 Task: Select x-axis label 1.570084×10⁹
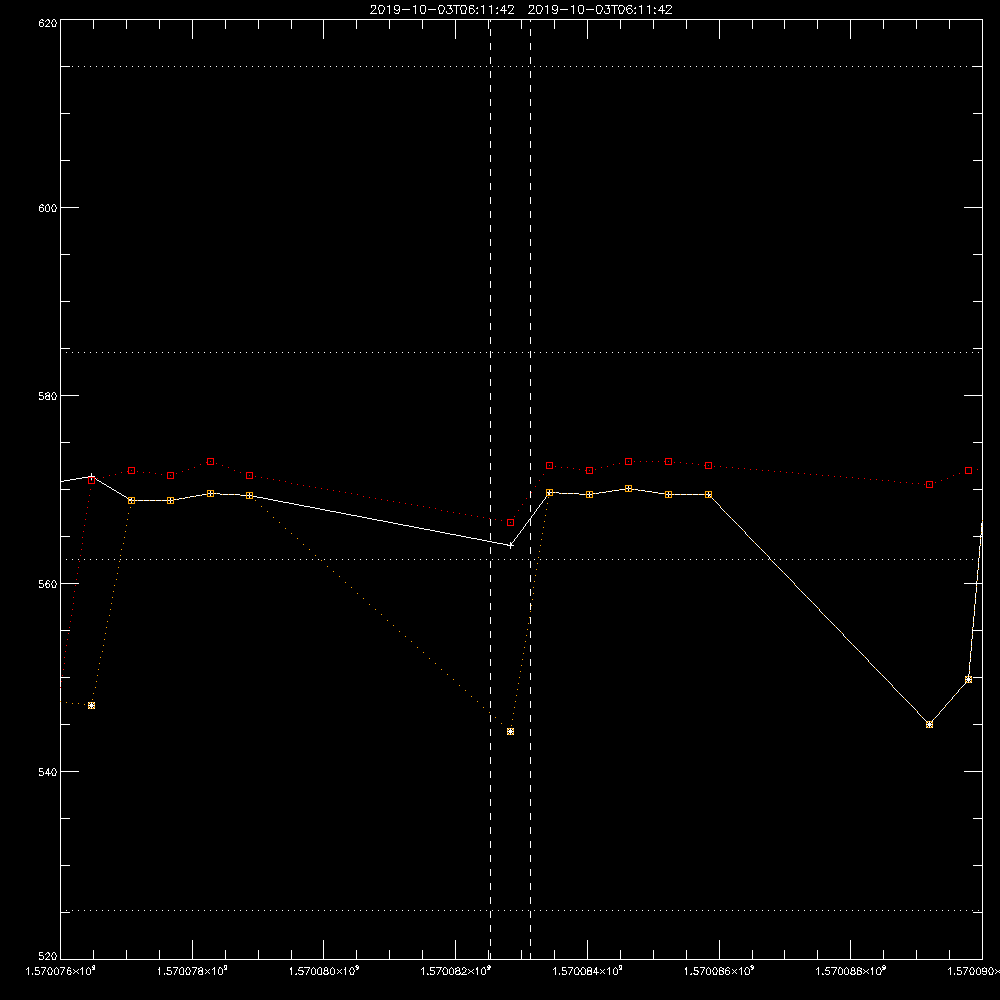click(587, 971)
